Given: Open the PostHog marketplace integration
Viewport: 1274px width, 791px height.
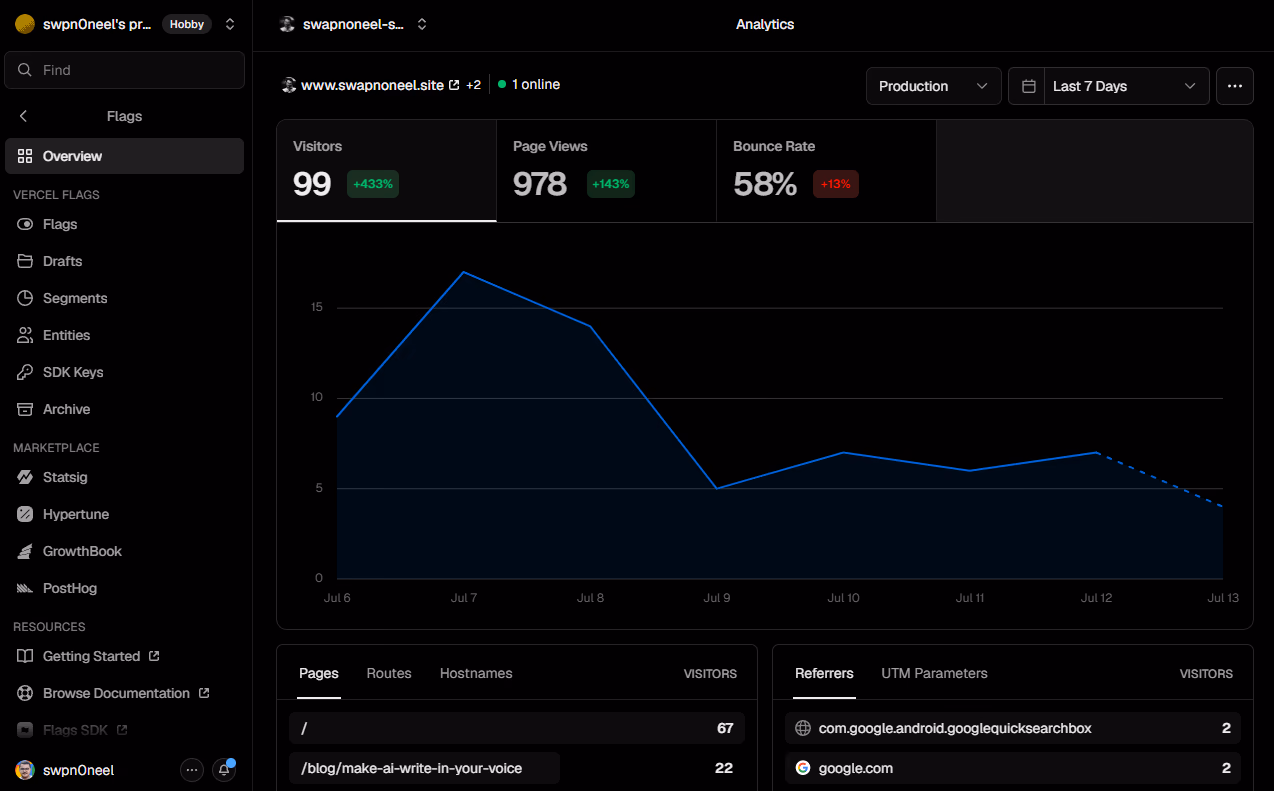Looking at the screenshot, I should (x=125, y=588).
